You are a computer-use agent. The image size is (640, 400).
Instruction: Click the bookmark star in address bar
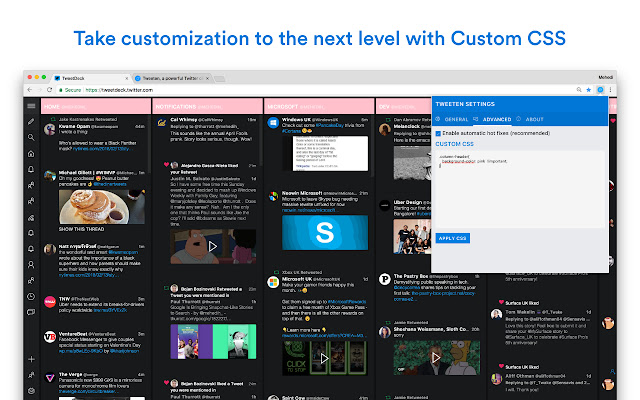[x=589, y=90]
